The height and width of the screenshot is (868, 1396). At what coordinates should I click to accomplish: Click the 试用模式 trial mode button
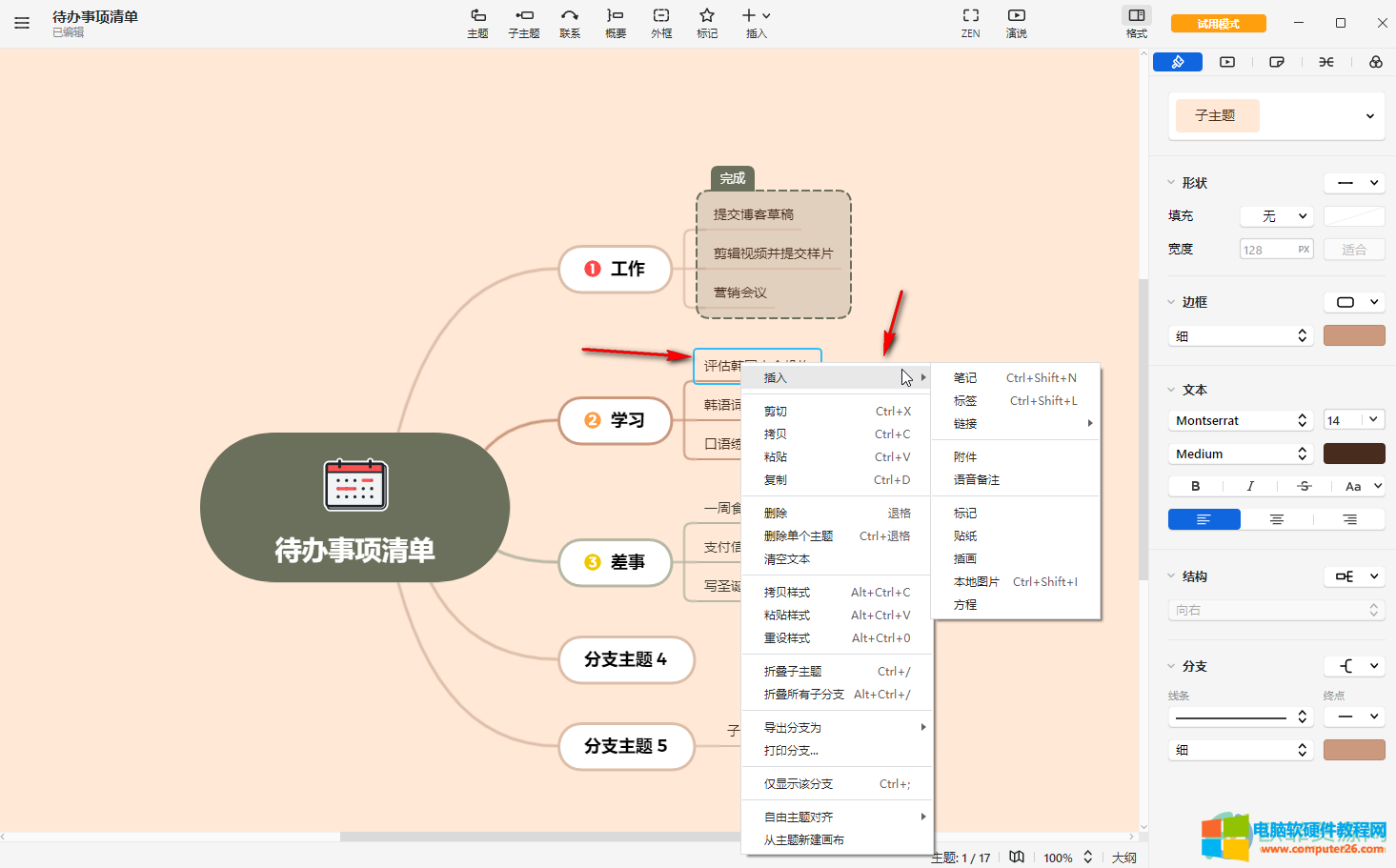pos(1219,24)
